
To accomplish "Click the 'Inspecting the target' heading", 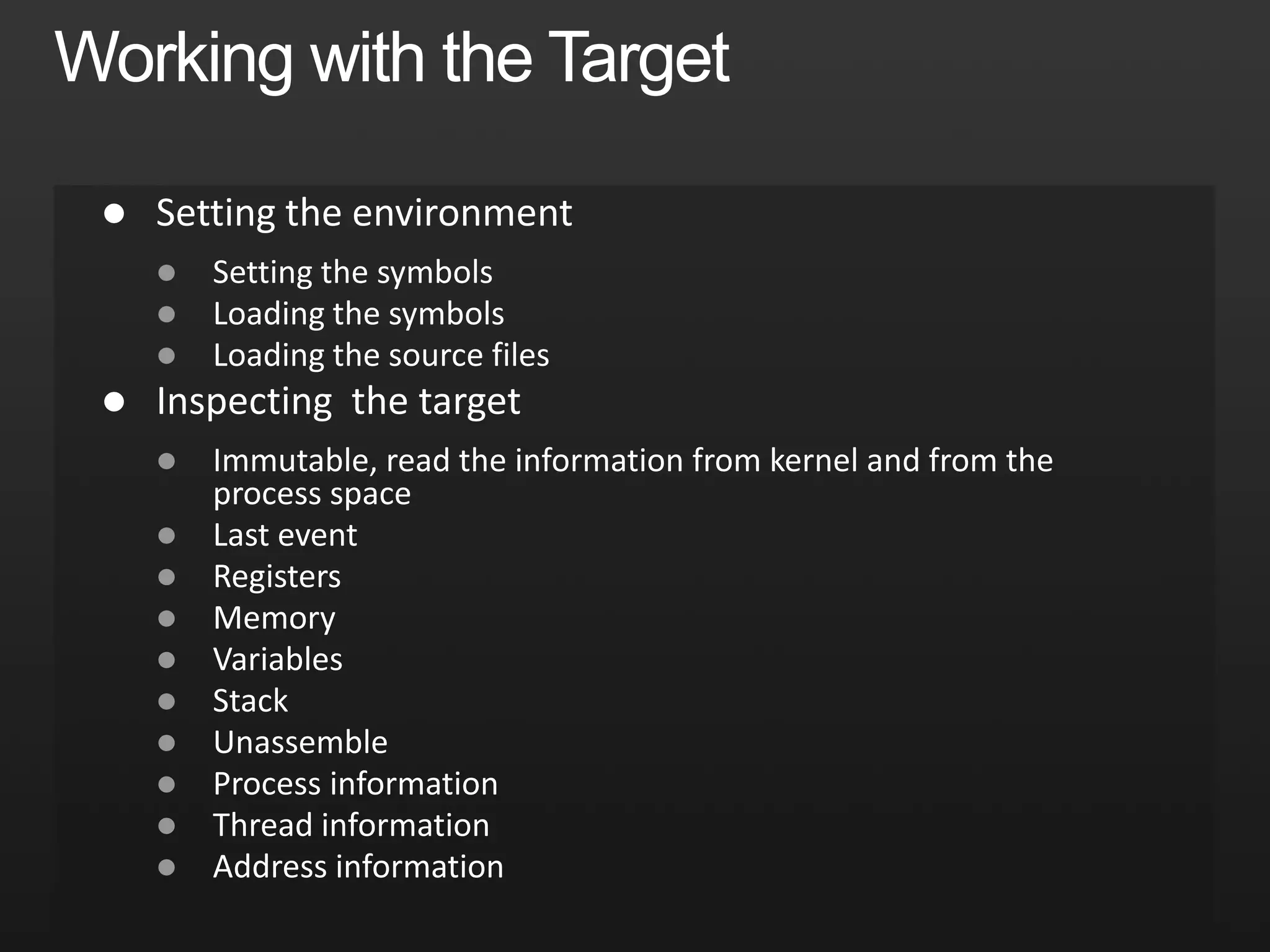I will (x=338, y=402).
